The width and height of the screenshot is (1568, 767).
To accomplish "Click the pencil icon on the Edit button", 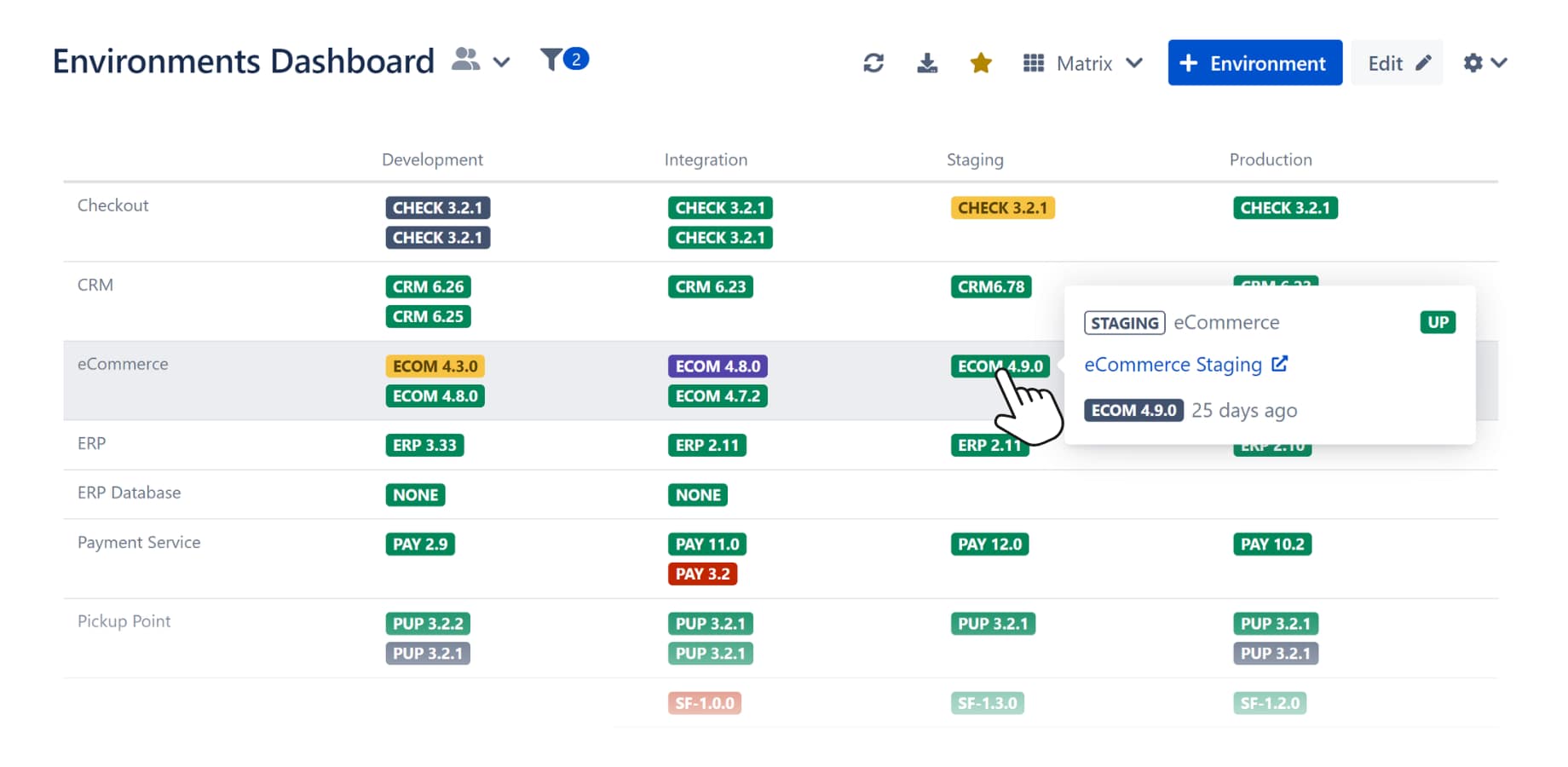I will [1425, 61].
